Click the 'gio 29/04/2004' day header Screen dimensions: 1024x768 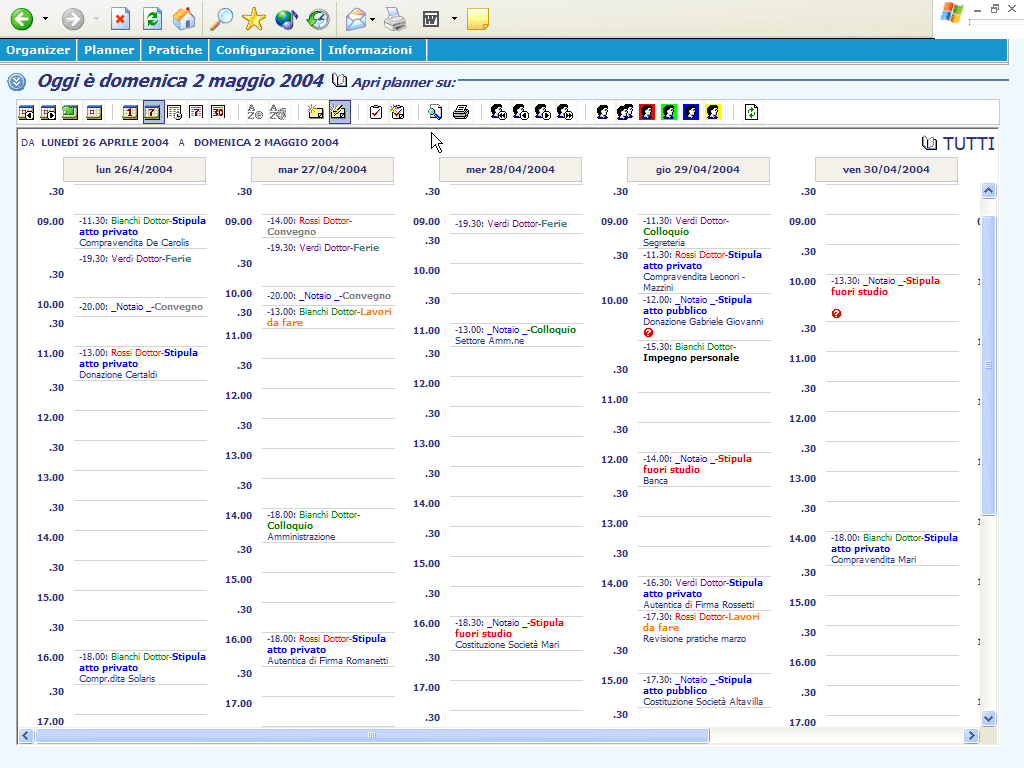pyautogui.click(x=698, y=170)
